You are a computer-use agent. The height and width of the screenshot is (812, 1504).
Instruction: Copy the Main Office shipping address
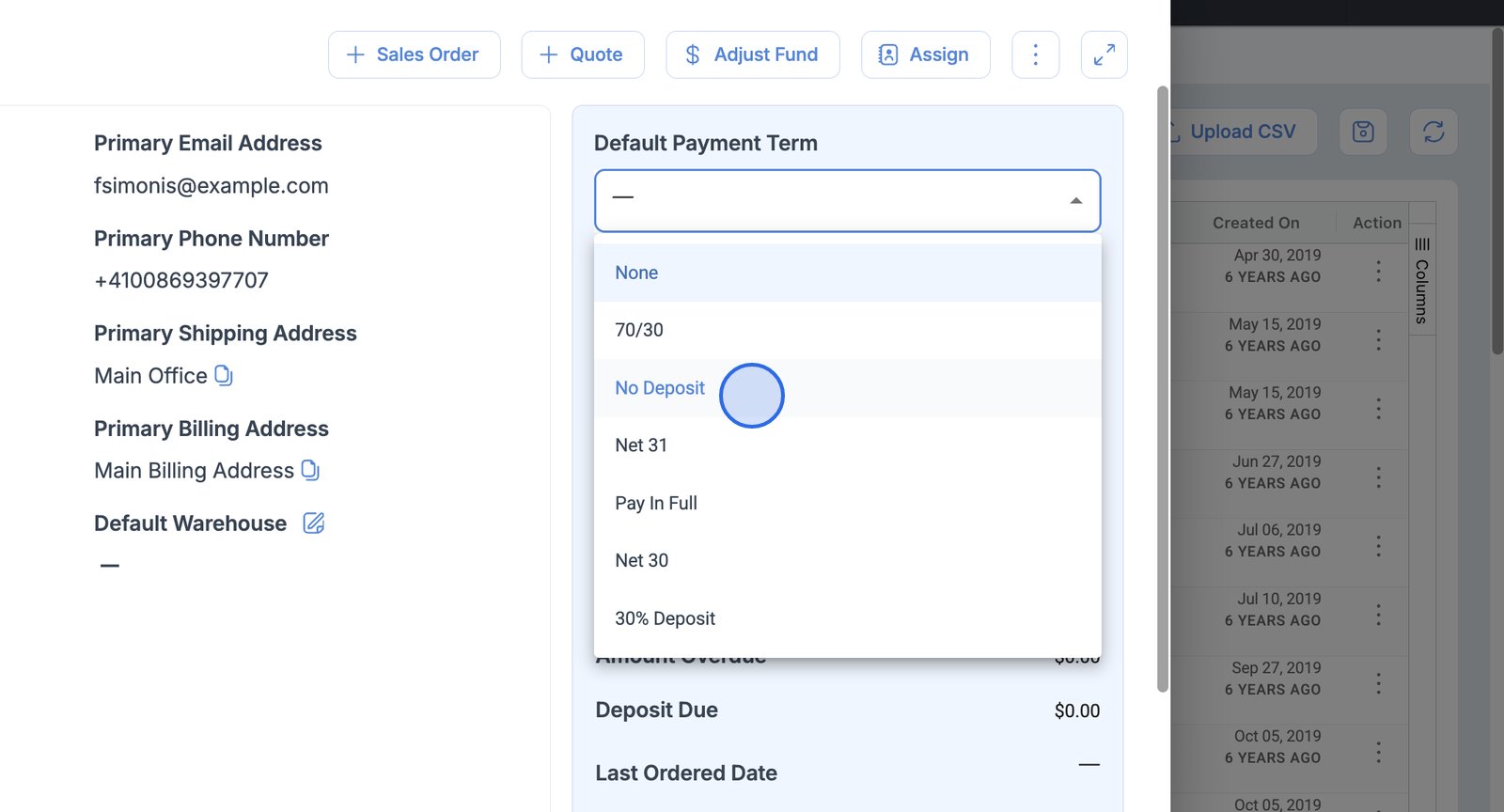tap(224, 376)
